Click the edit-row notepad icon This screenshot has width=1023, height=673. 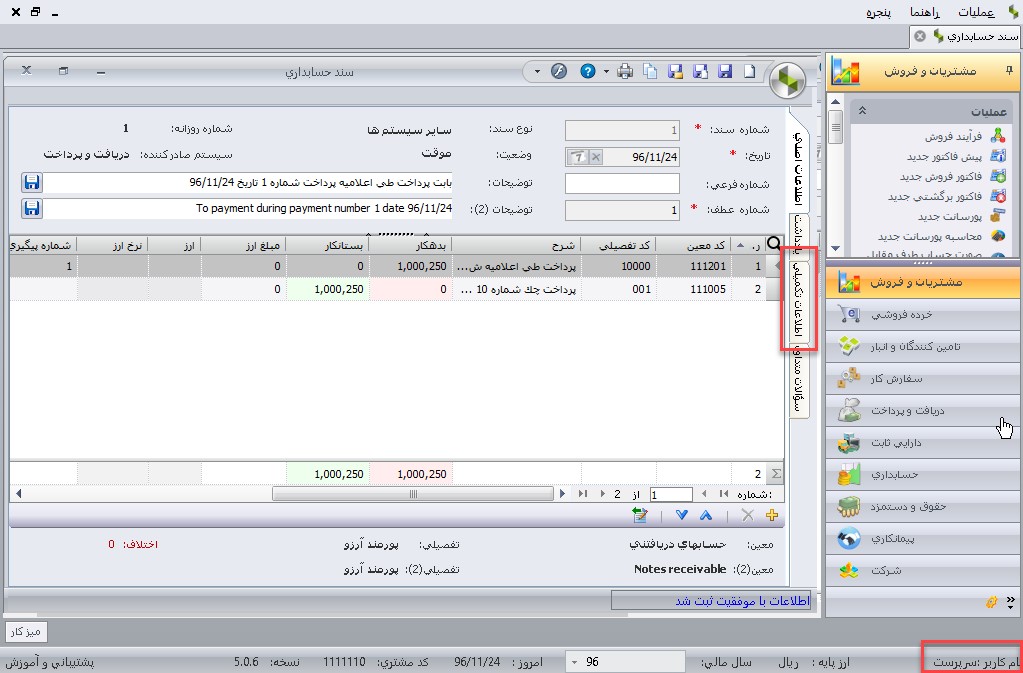640,515
